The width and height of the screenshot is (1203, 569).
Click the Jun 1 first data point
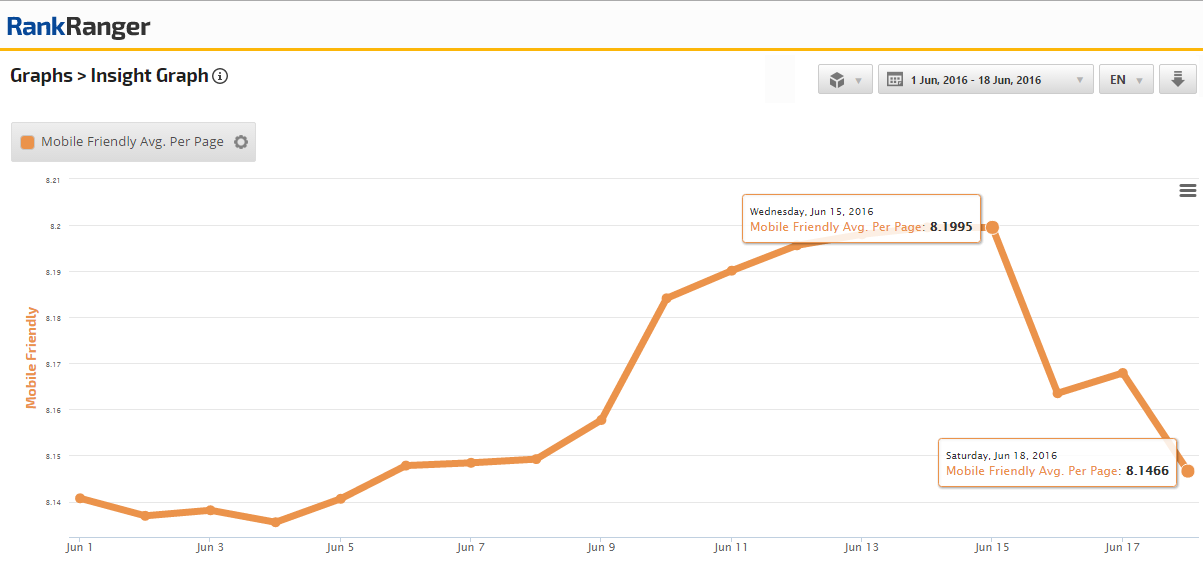pyautogui.click(x=80, y=498)
